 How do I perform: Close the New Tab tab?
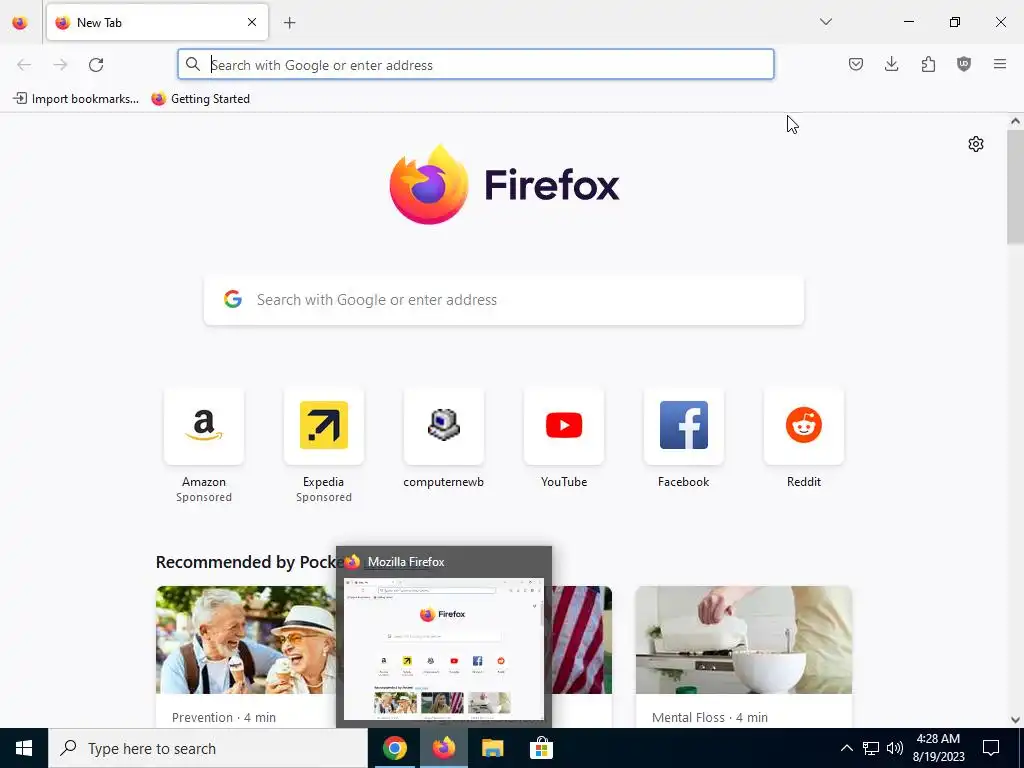251,22
